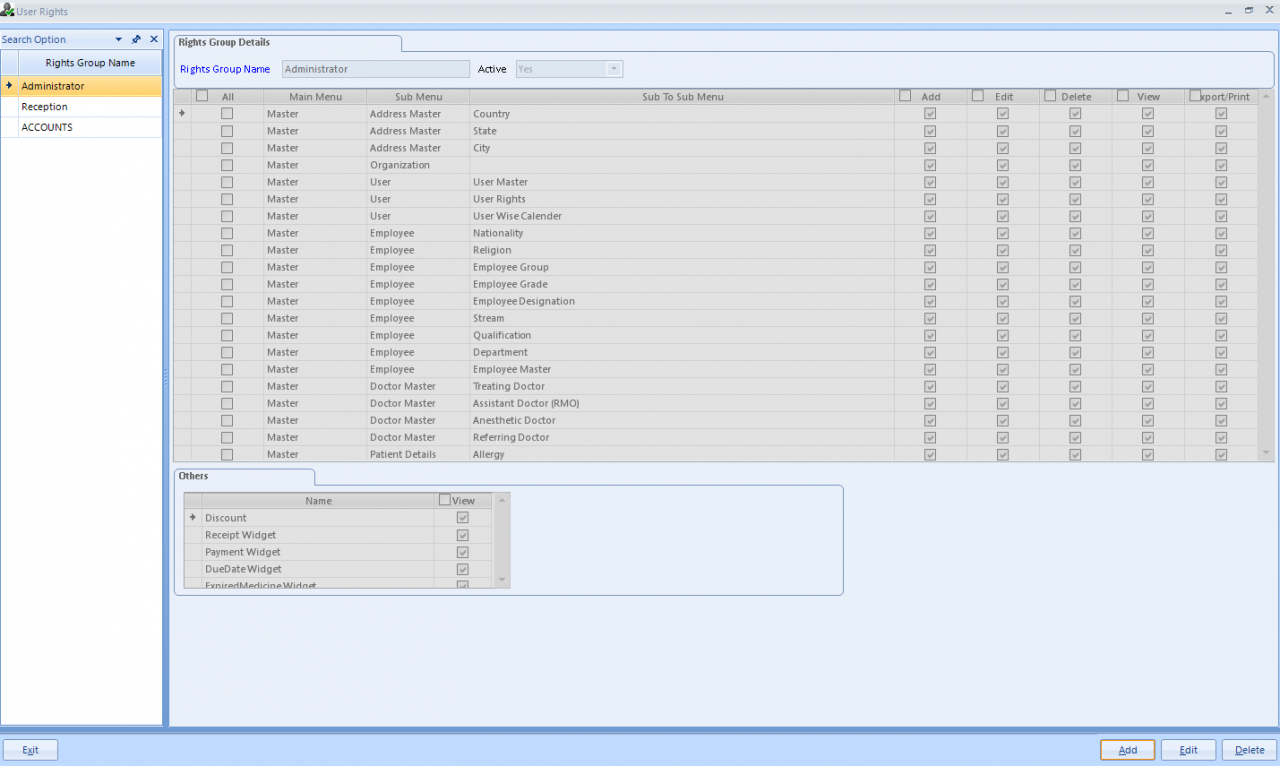This screenshot has height=766, width=1280.
Task: Uncheck the Discount view checkbox
Action: tap(462, 517)
